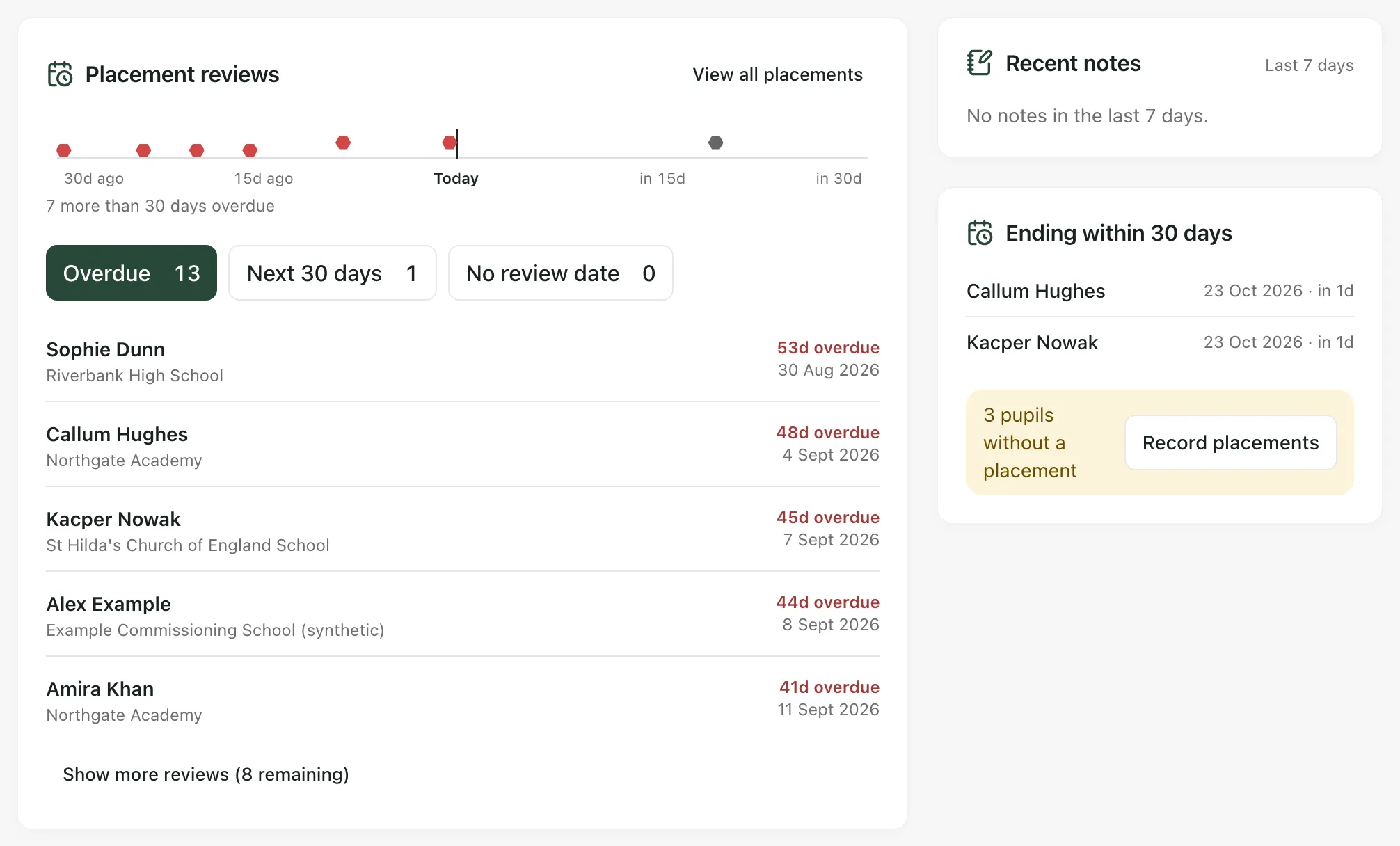Image resolution: width=1400 pixels, height=846 pixels.
Task: Click the red timeline marker at 30d ago
Action: (64, 150)
